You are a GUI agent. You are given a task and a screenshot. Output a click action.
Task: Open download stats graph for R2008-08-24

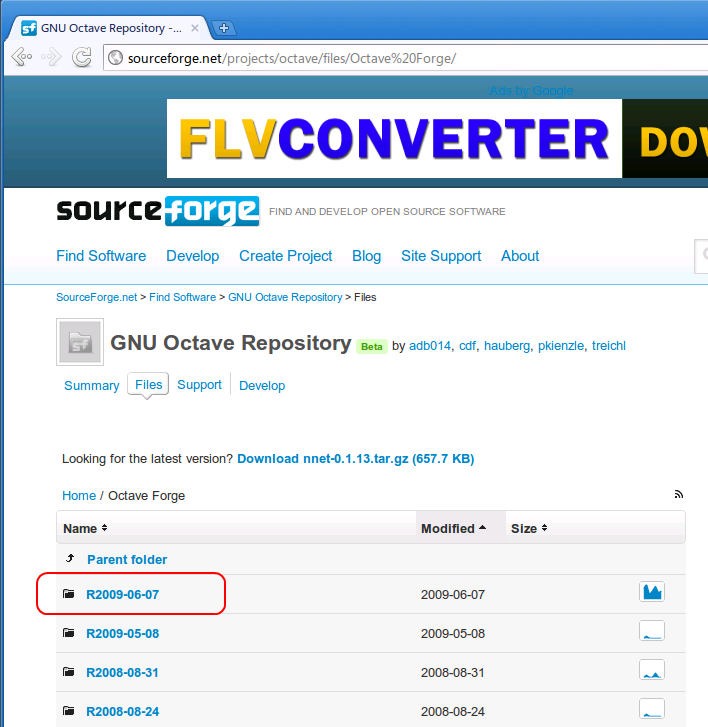click(x=652, y=709)
